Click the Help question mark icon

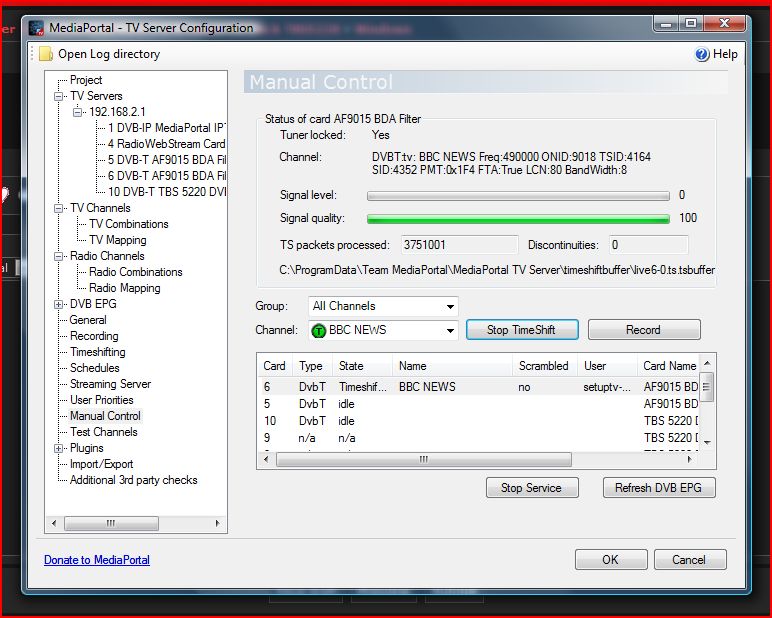tap(702, 54)
